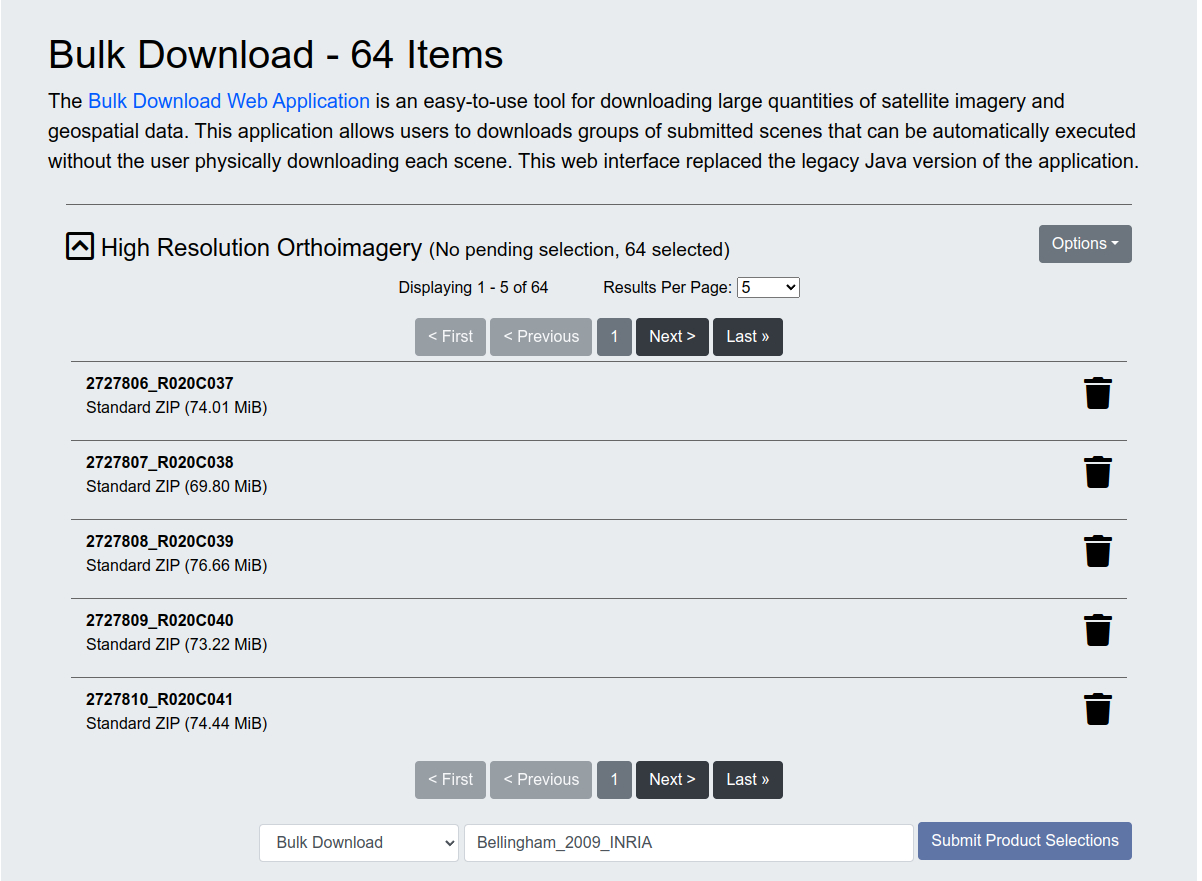Collapse the High Resolution Orthoimagery section
The image size is (1202, 881).
pyautogui.click(x=80, y=246)
